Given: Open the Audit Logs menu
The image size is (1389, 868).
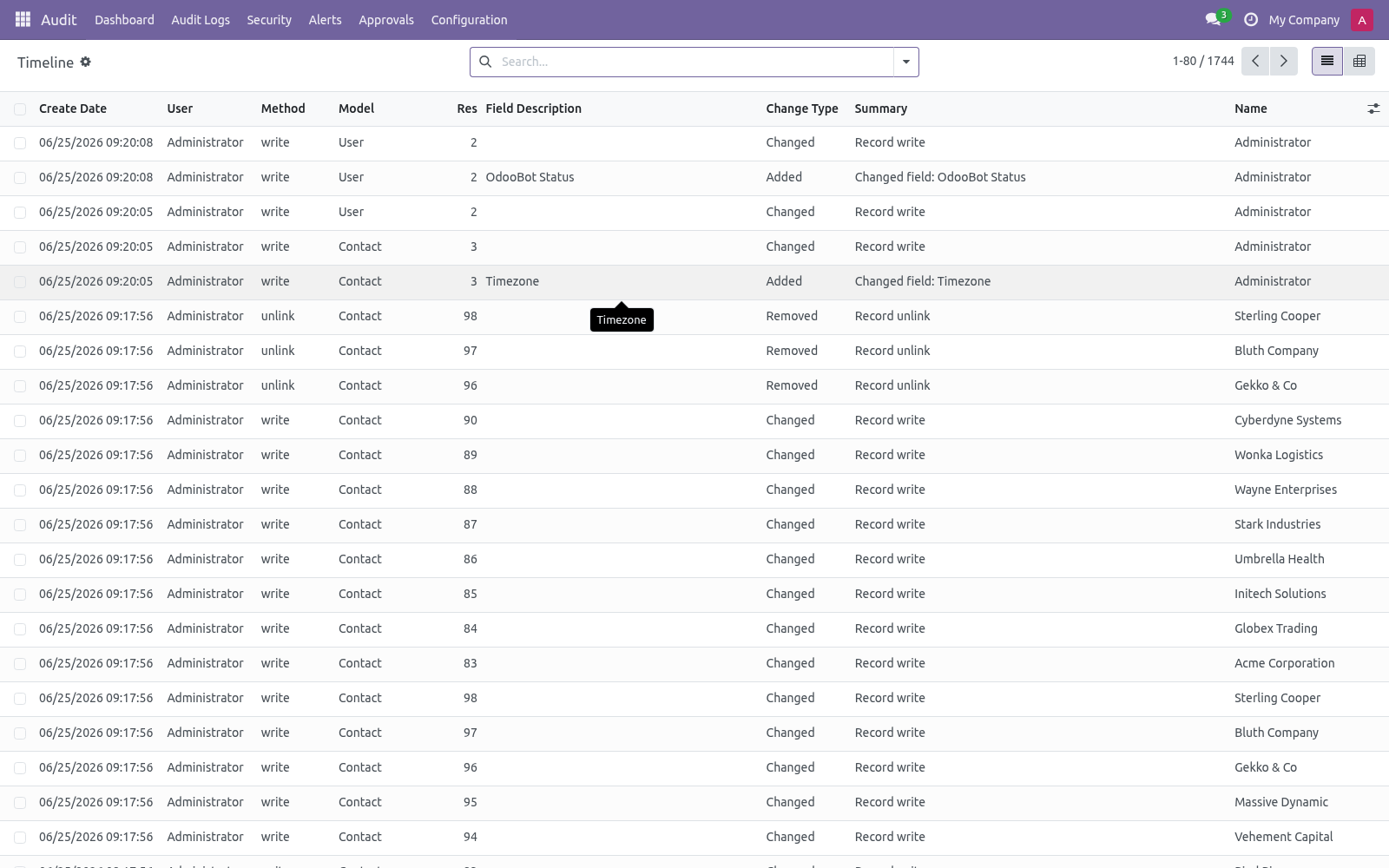Looking at the screenshot, I should (201, 19).
